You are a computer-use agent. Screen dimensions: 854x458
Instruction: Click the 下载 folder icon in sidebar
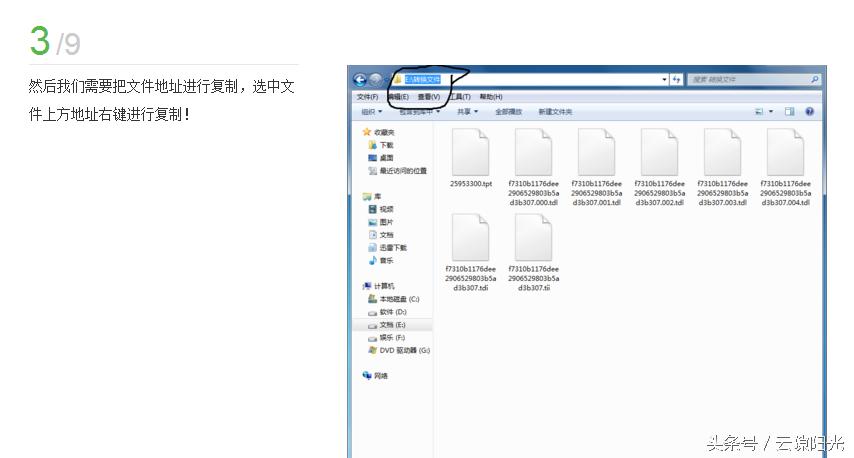pos(373,145)
